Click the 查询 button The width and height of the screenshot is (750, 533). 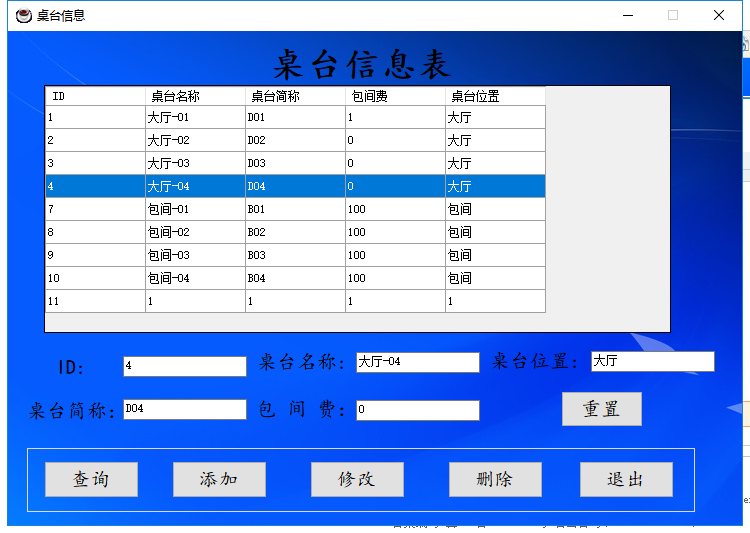91,479
